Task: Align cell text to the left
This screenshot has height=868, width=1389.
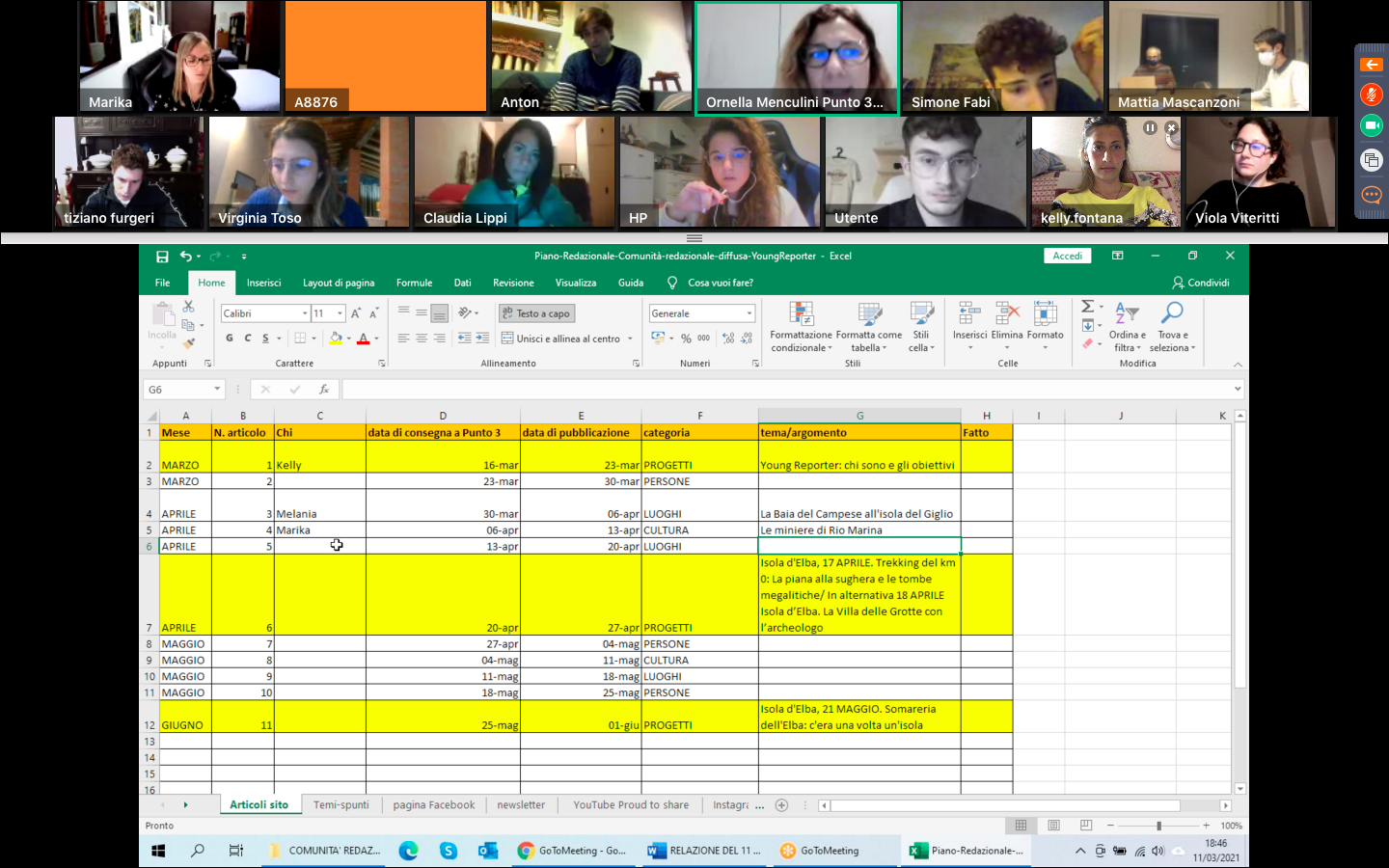Action: point(403,339)
